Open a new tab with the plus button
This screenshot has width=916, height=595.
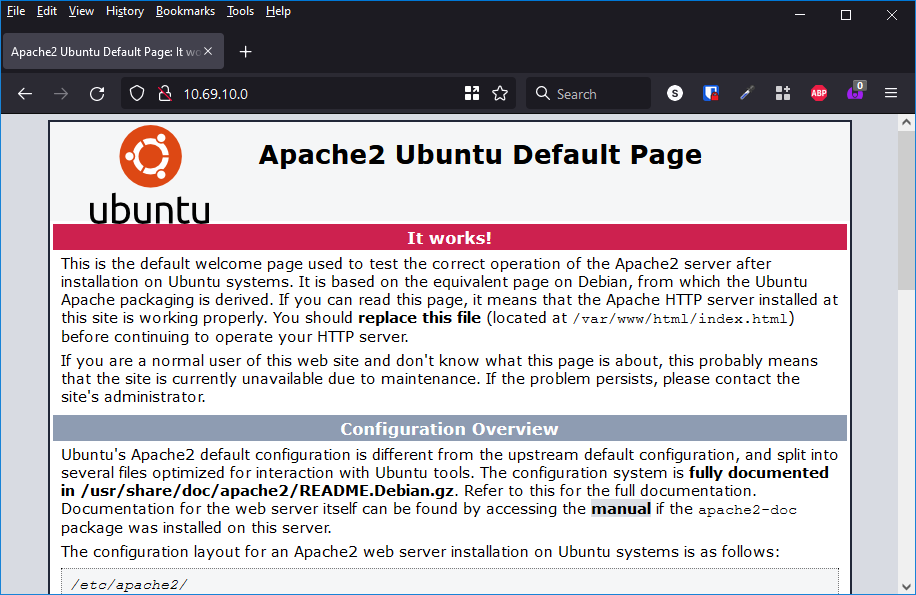(x=245, y=51)
